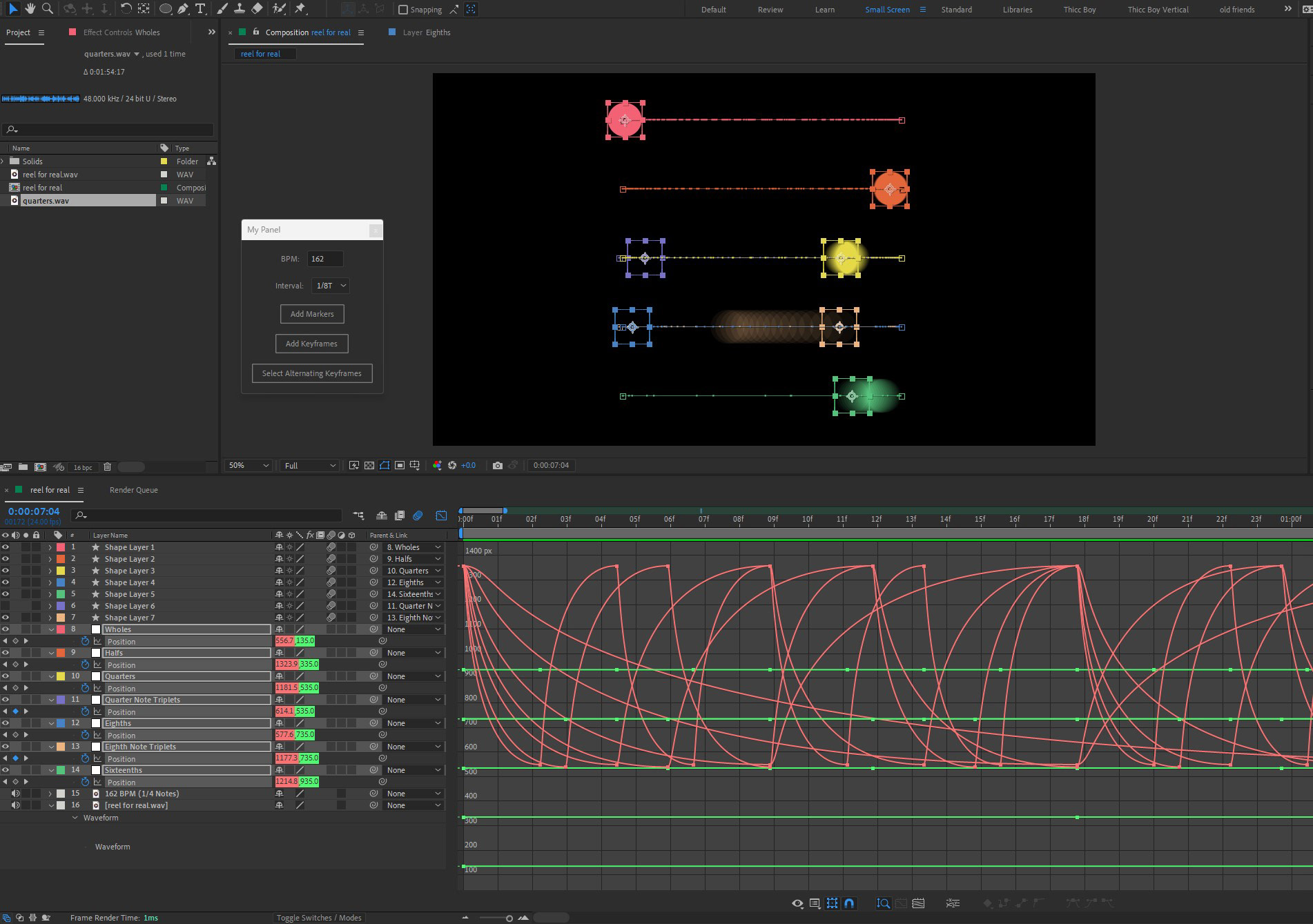This screenshot has height=924, width=1313.
Task: Collapse the Quarters layer properties
Action: point(52,676)
